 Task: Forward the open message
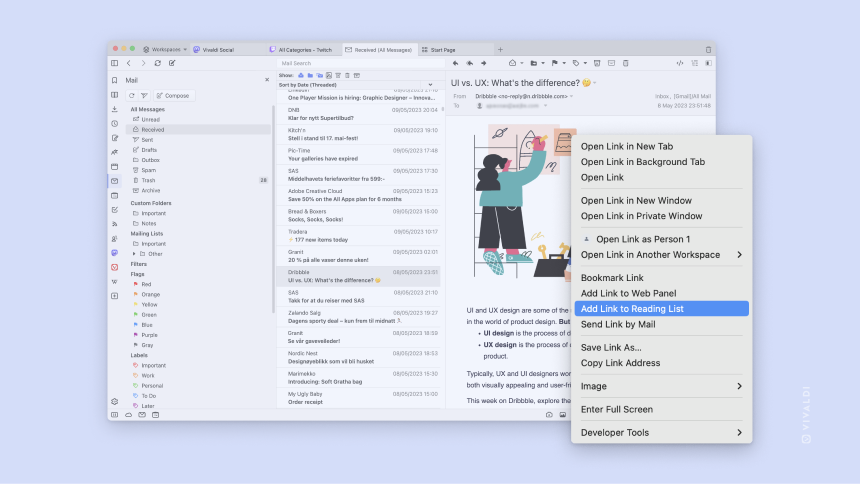point(484,63)
